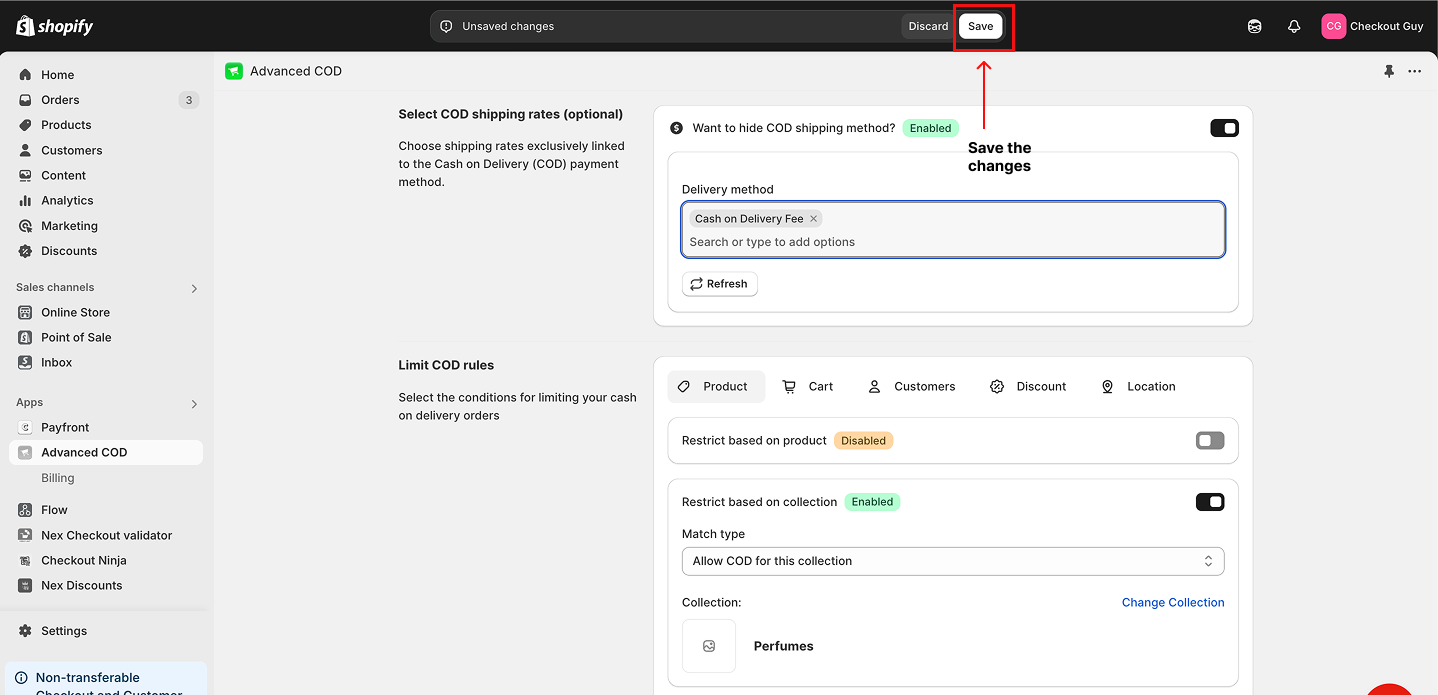
Task: Click the Perfumes collection thumbnail
Action: tap(709, 646)
